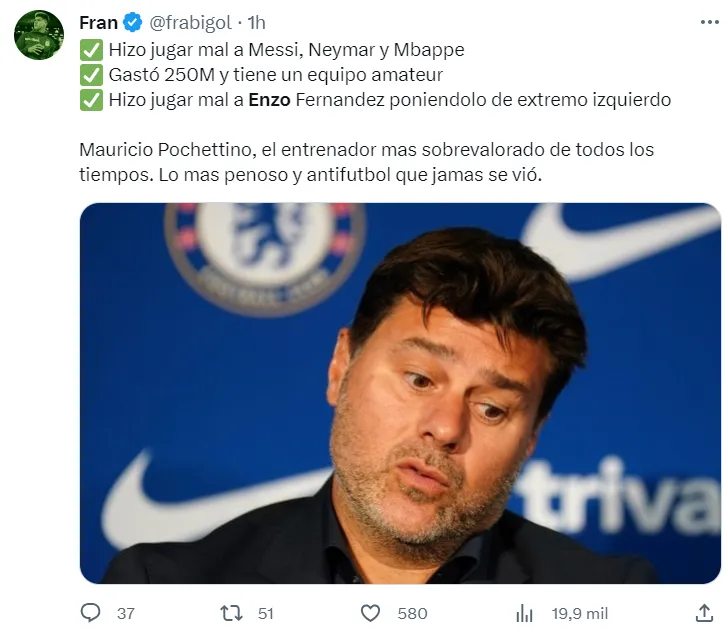
Task: Click the like count 580
Action: (412, 613)
